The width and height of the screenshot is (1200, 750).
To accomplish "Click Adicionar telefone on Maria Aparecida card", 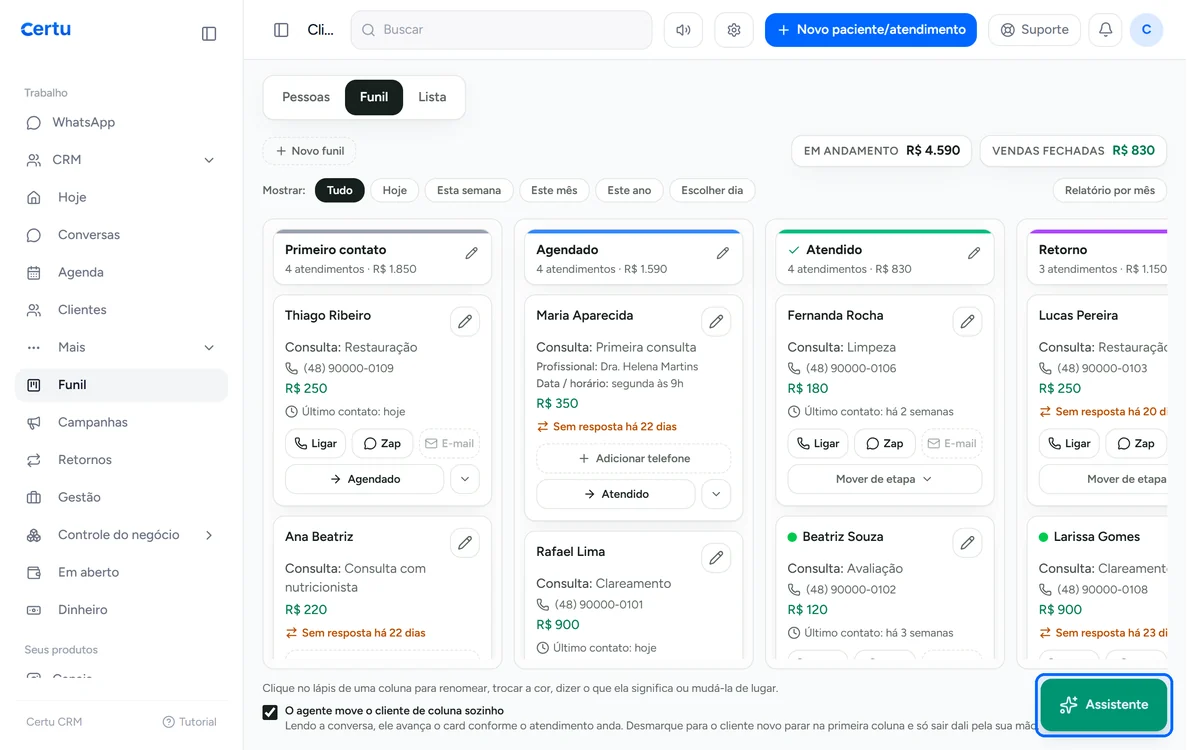I will 634,458.
